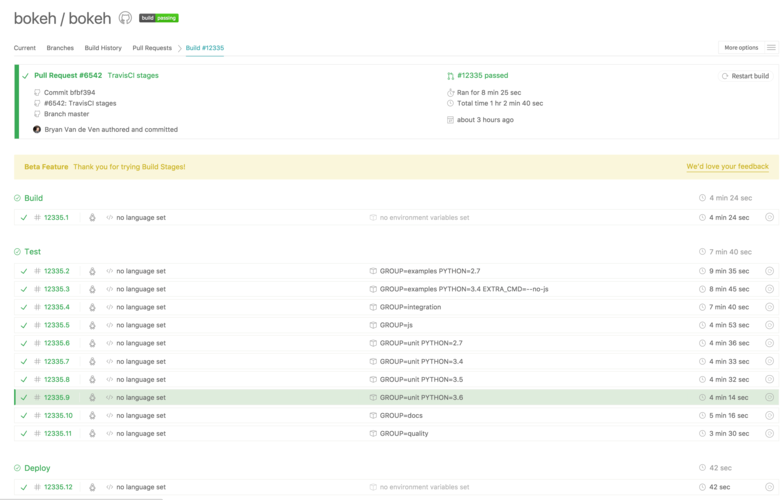The width and height of the screenshot is (783, 500).
Task: Restart job 12335.6 using its circular icon
Action: click(770, 343)
